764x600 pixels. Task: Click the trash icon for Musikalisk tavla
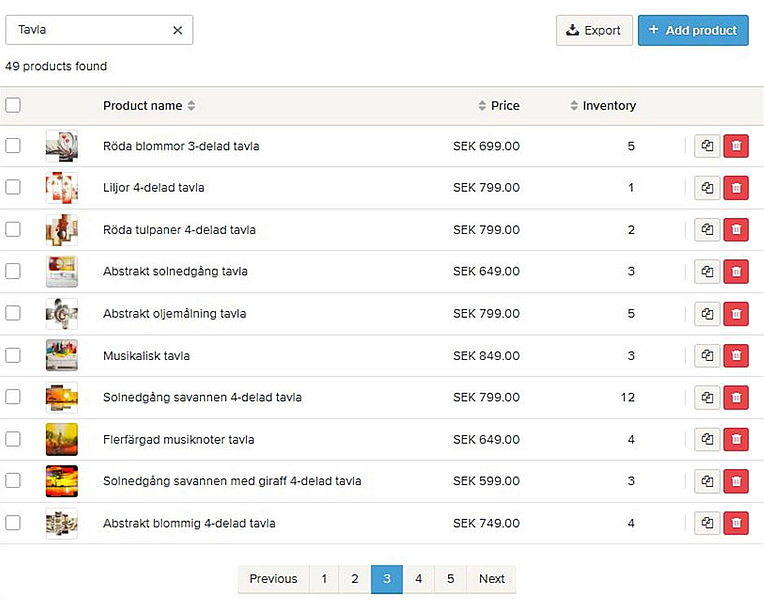point(736,356)
